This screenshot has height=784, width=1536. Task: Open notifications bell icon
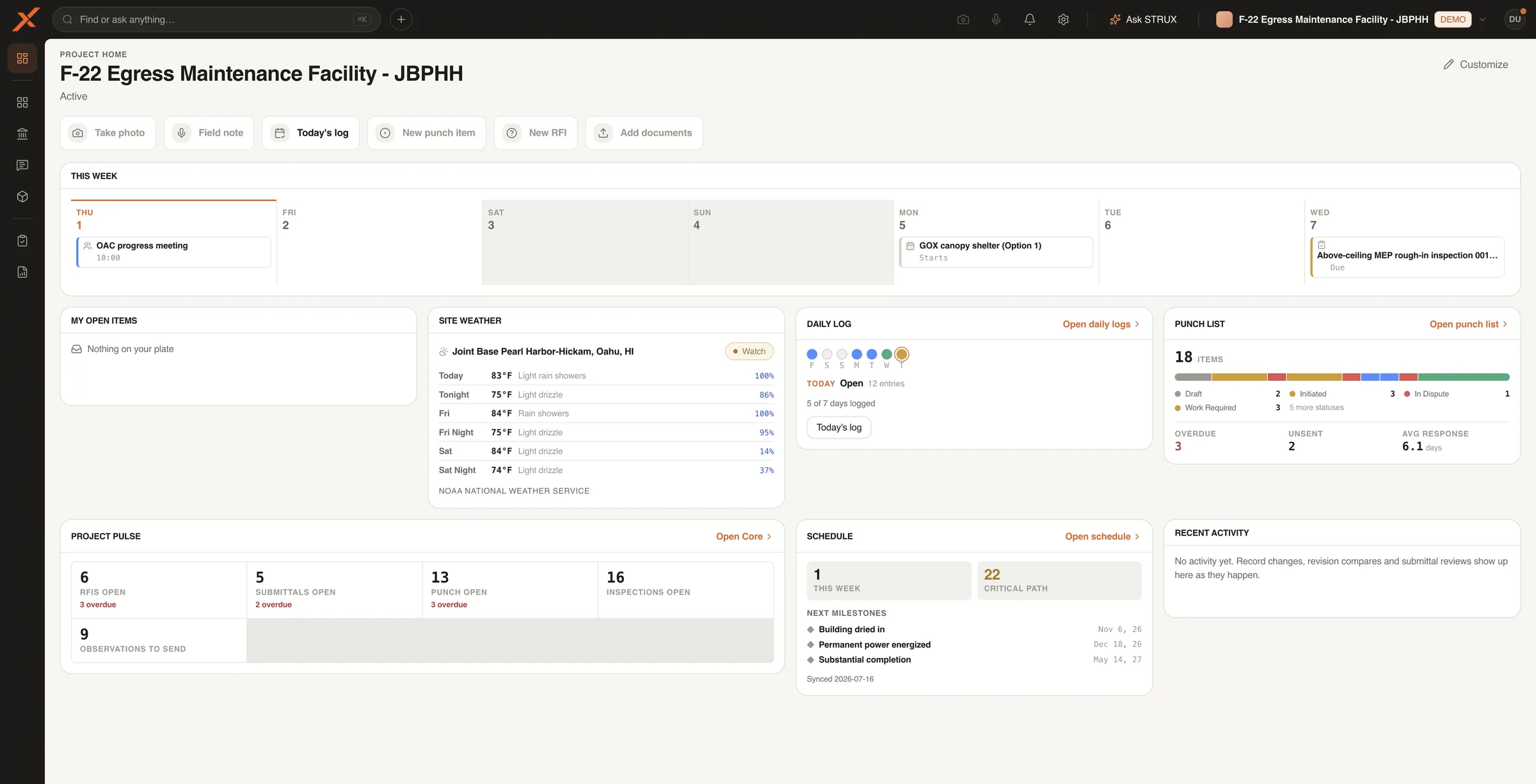coord(1030,20)
